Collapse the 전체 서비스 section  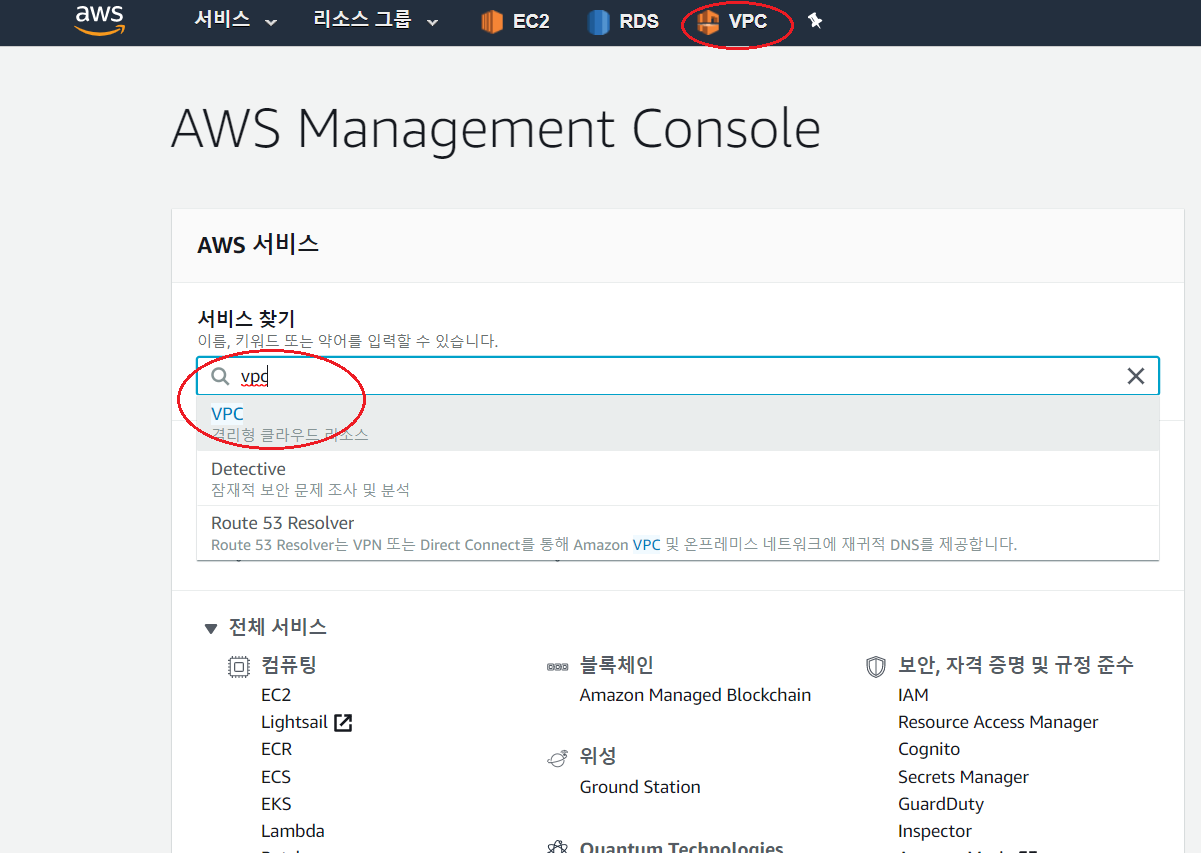point(210,628)
